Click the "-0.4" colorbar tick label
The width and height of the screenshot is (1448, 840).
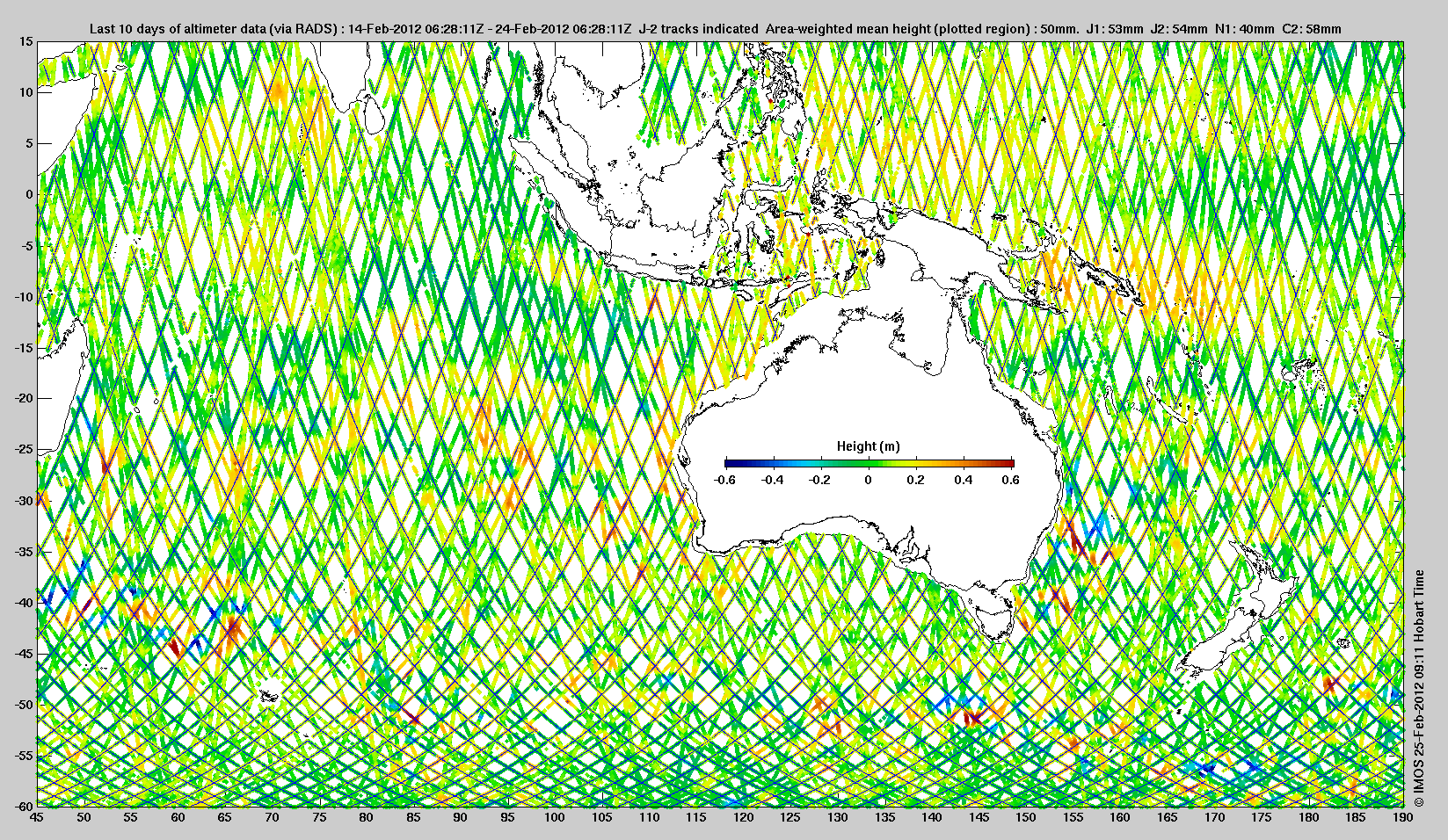tap(773, 480)
